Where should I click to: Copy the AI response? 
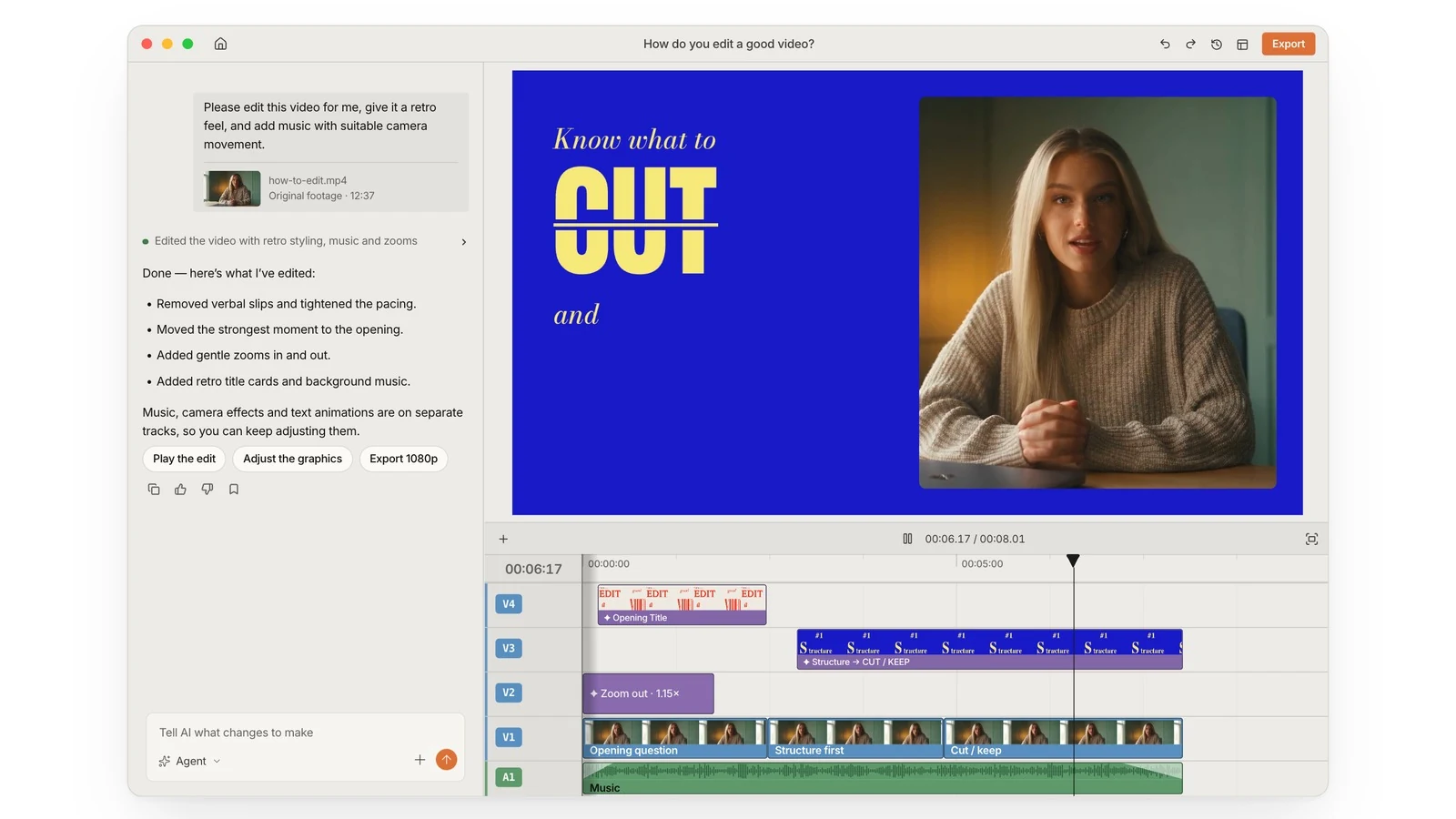(x=154, y=490)
